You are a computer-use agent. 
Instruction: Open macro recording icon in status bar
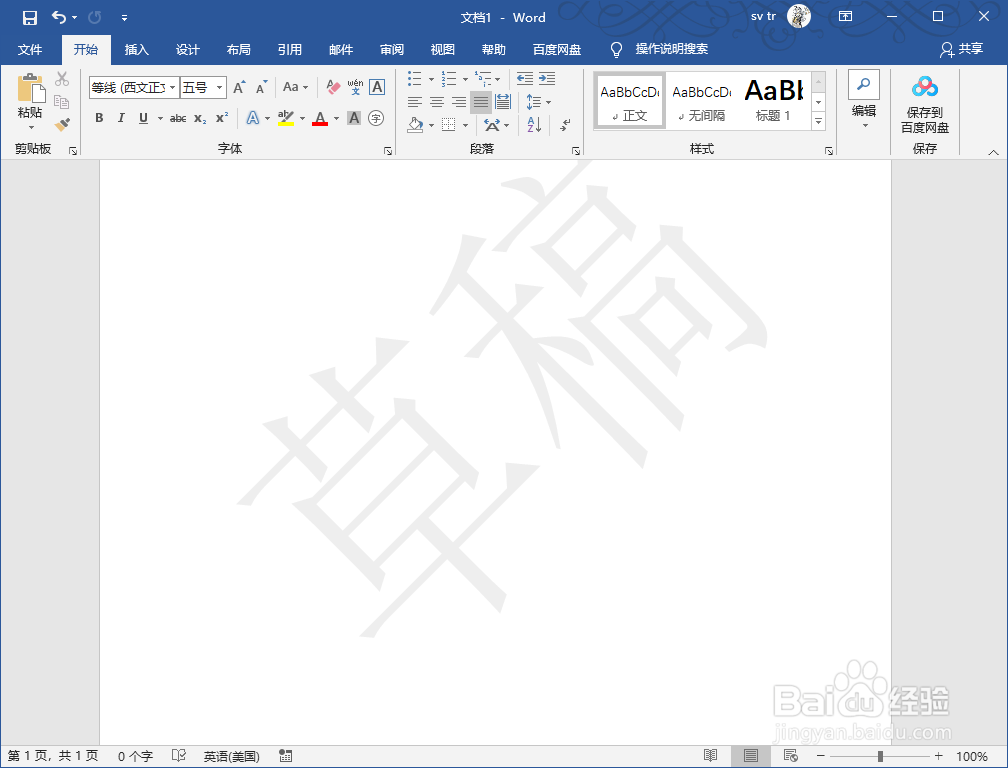[286, 756]
